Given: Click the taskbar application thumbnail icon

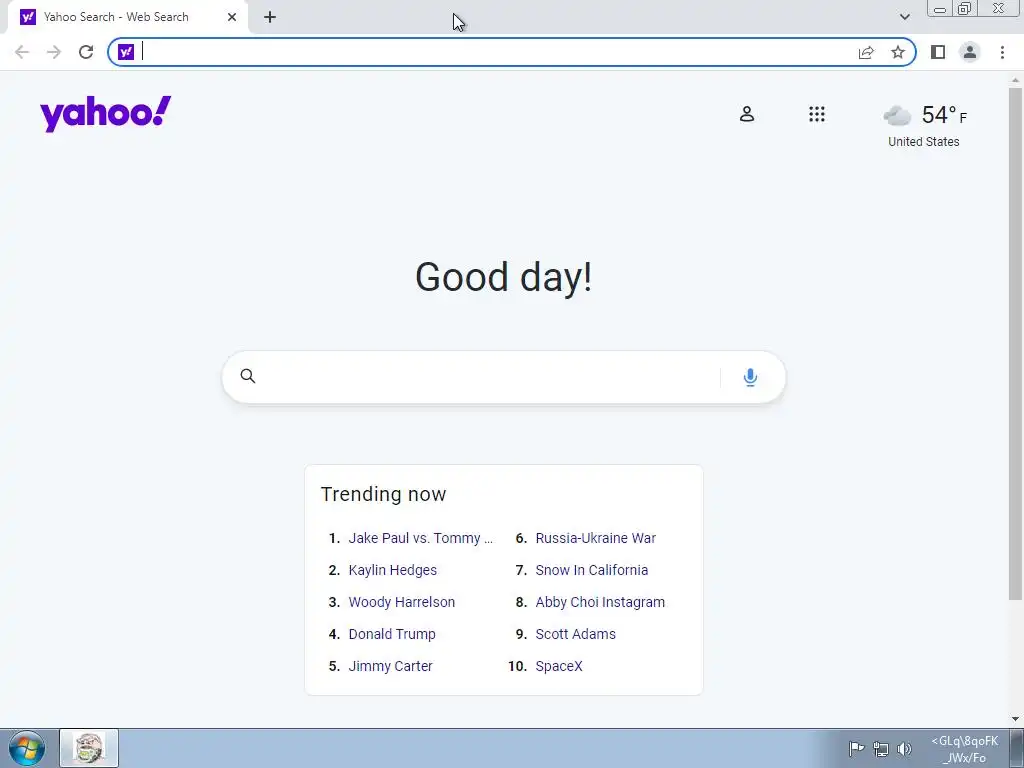Looking at the screenshot, I should click(89, 748).
